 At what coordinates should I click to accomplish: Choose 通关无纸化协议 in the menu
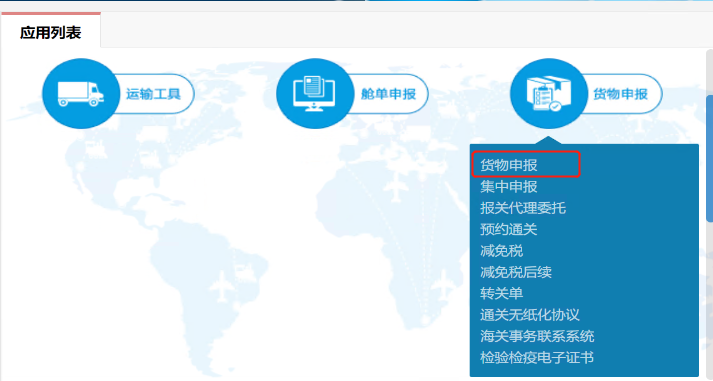pos(530,315)
